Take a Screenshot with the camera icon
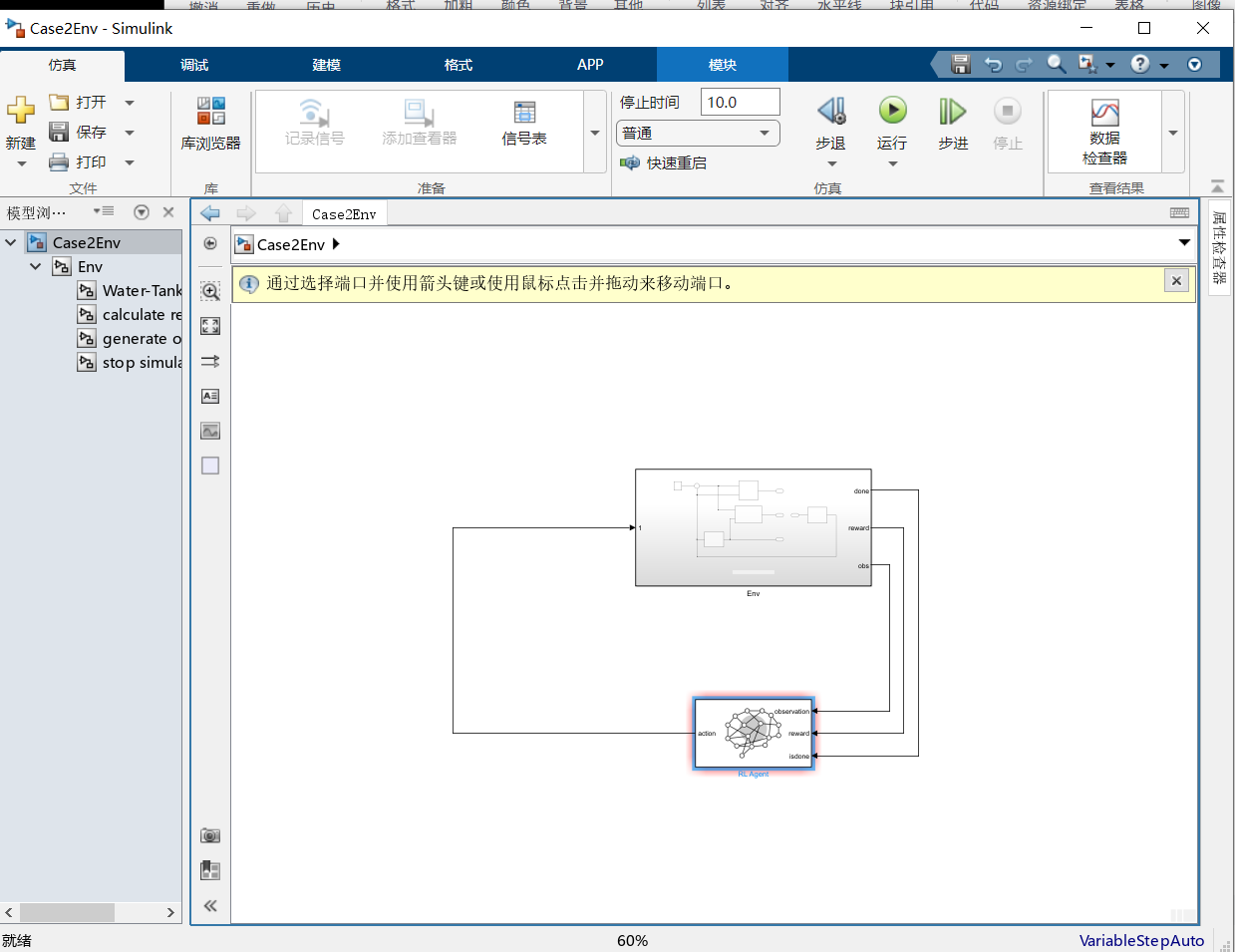 210,835
